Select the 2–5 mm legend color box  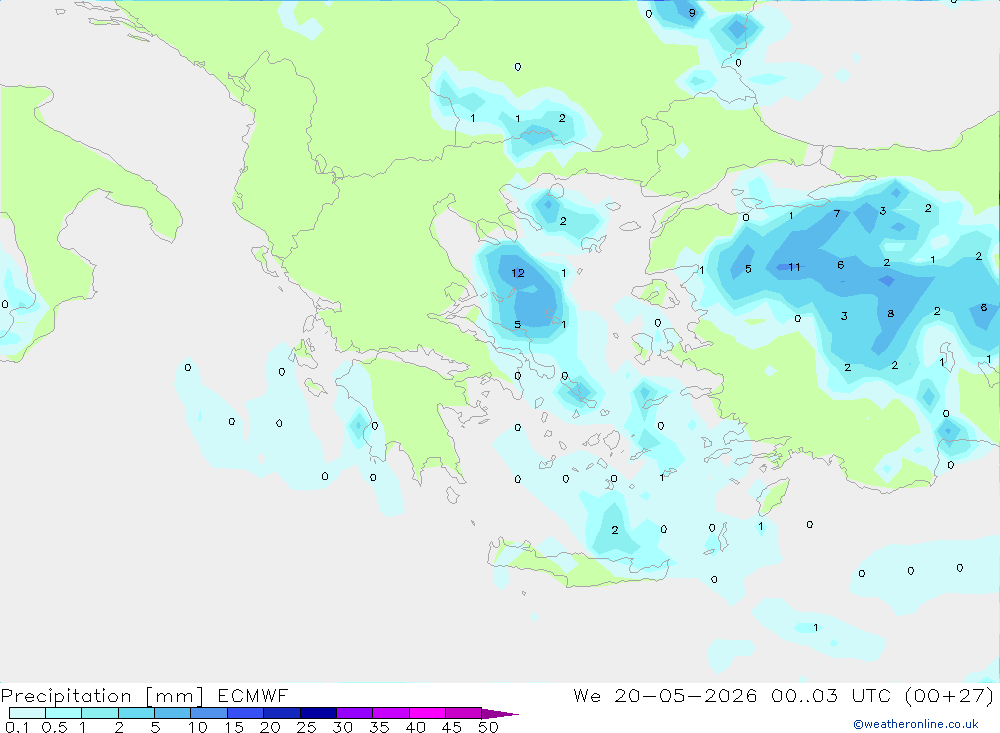click(x=136, y=713)
